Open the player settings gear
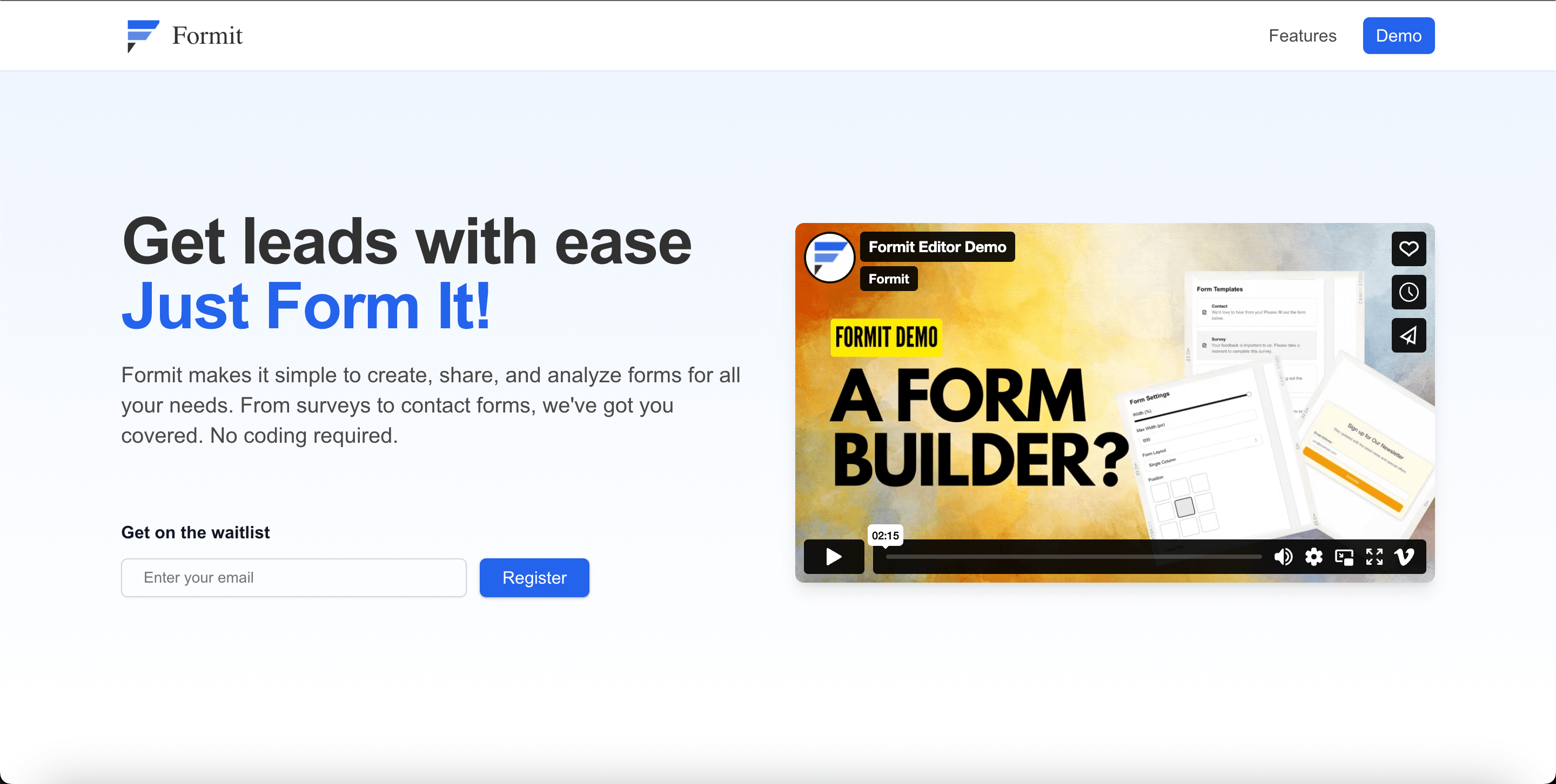 [1313, 557]
